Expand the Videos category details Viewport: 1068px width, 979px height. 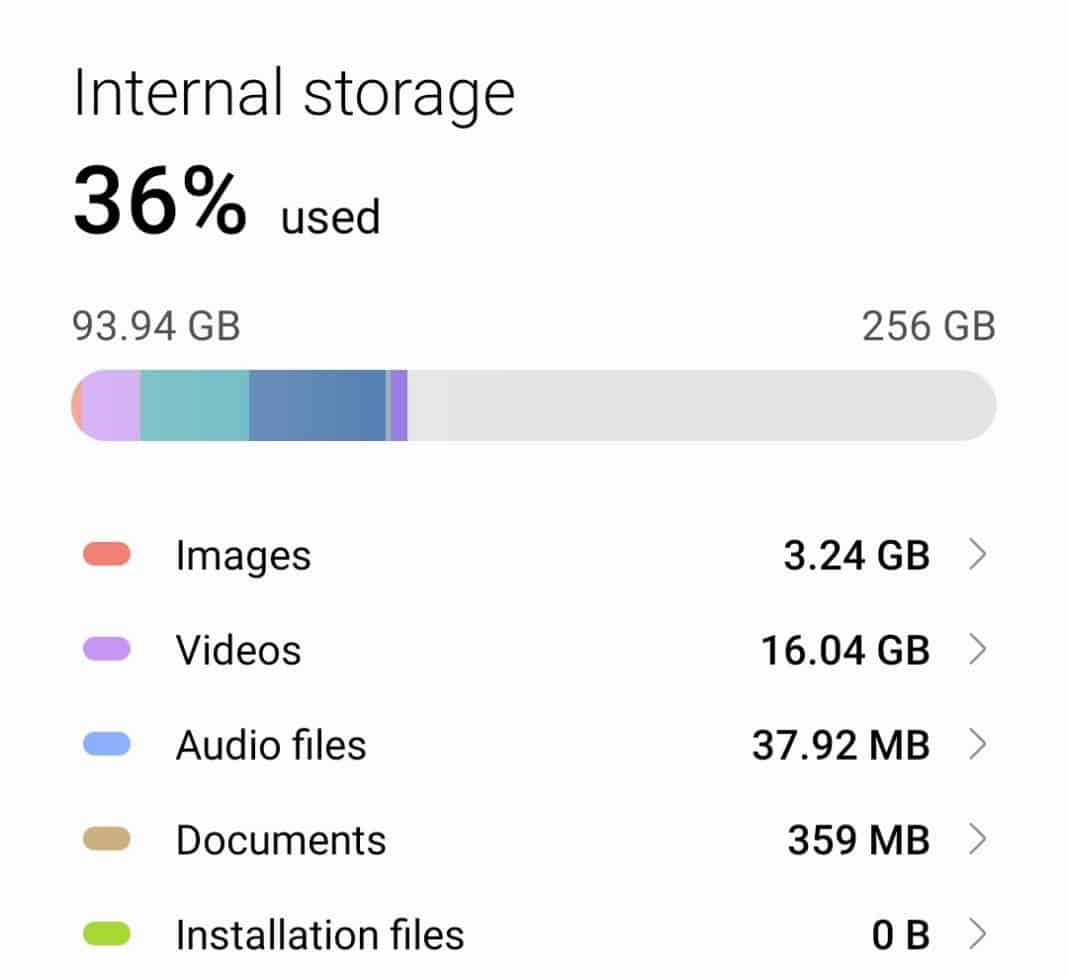click(x=978, y=650)
